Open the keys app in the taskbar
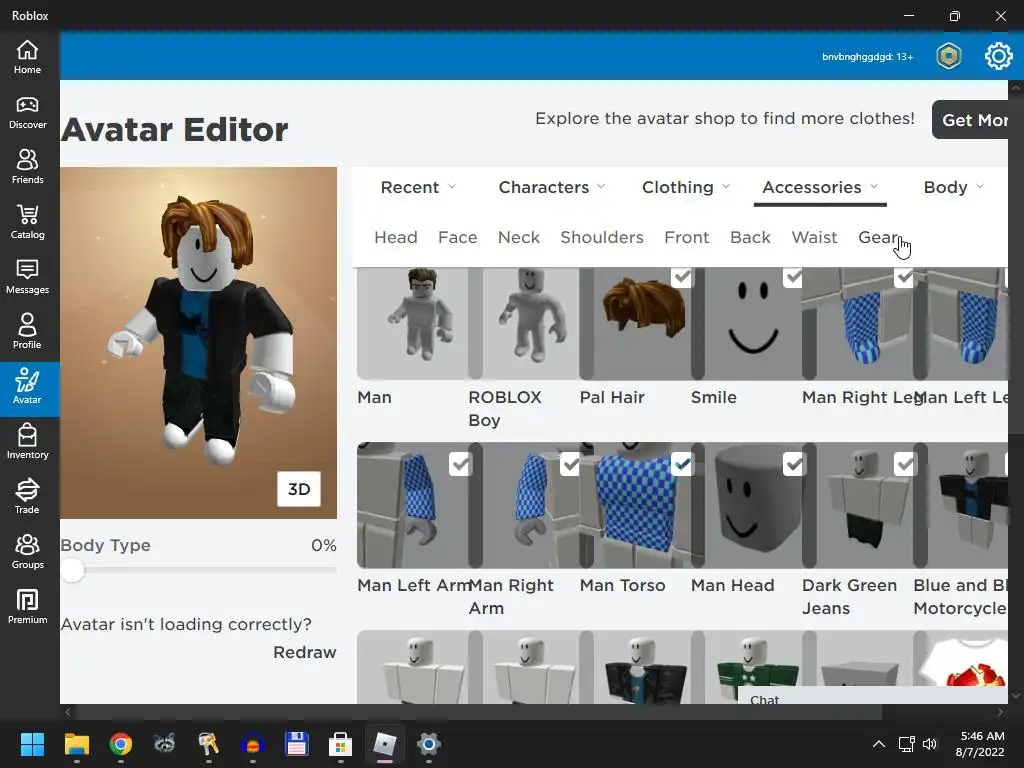Viewport: 1024px width, 768px height. coord(208,744)
